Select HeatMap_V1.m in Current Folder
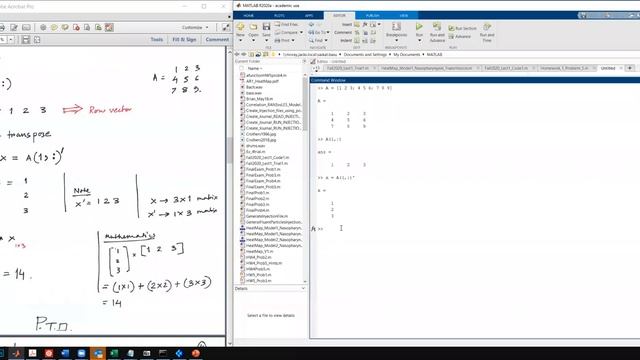This screenshot has height=360, width=640. [260, 251]
